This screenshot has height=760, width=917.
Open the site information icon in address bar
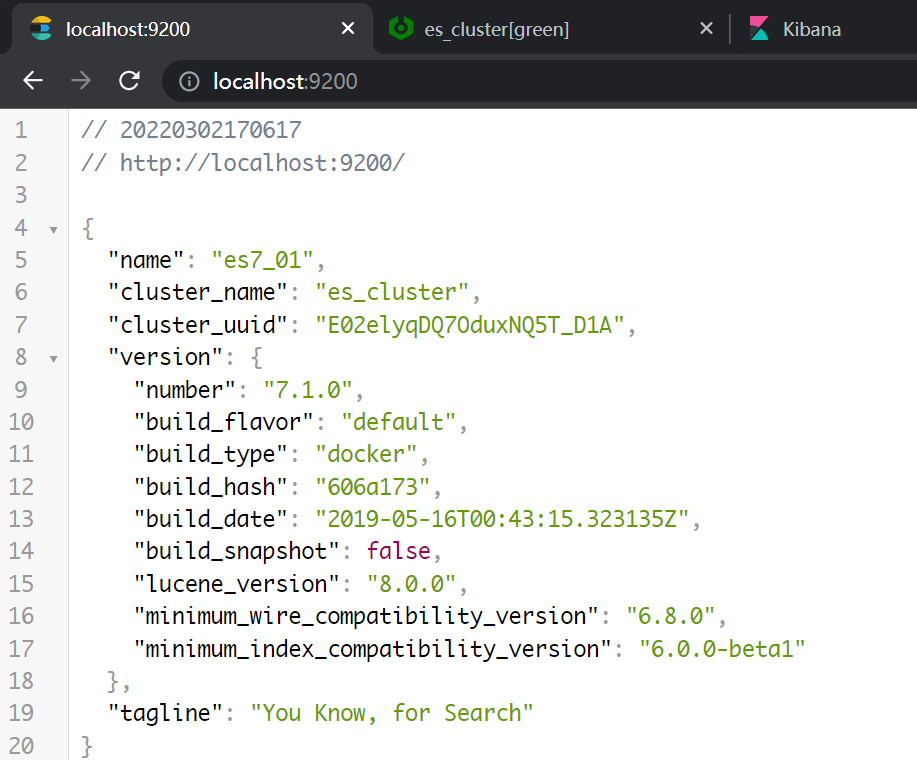pyautogui.click(x=189, y=81)
